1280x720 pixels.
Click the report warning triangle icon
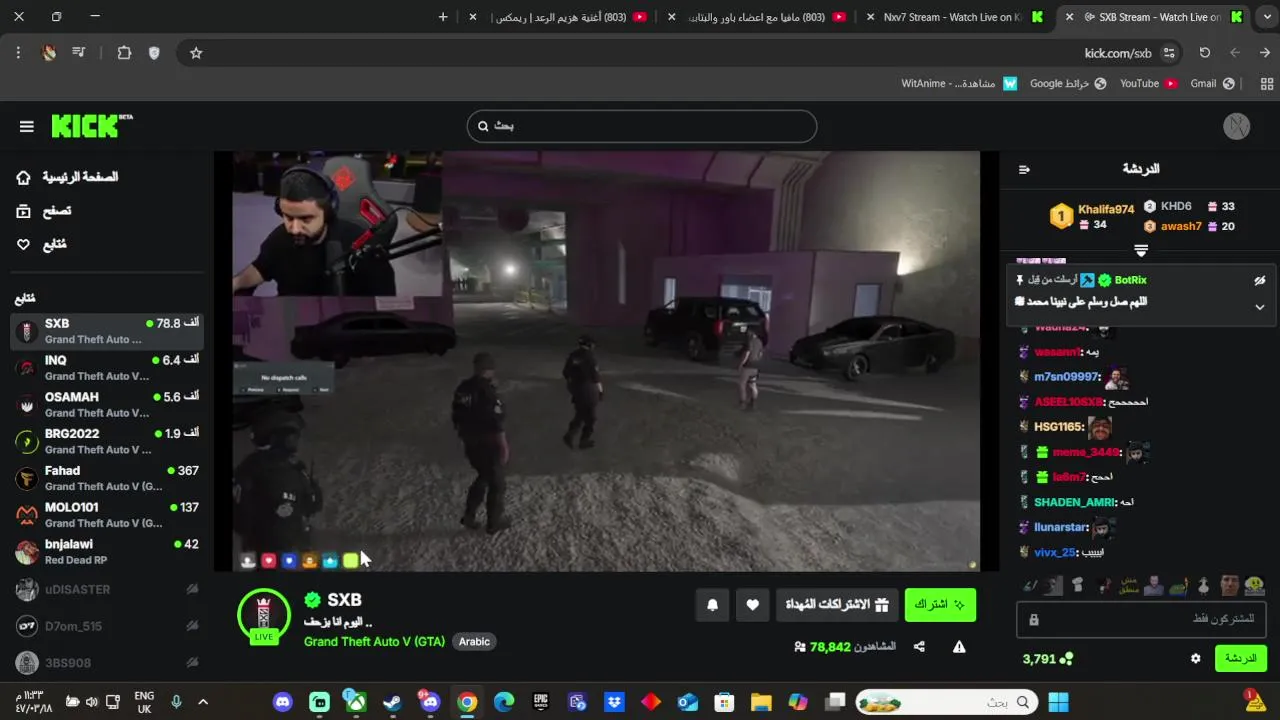[x=959, y=647]
